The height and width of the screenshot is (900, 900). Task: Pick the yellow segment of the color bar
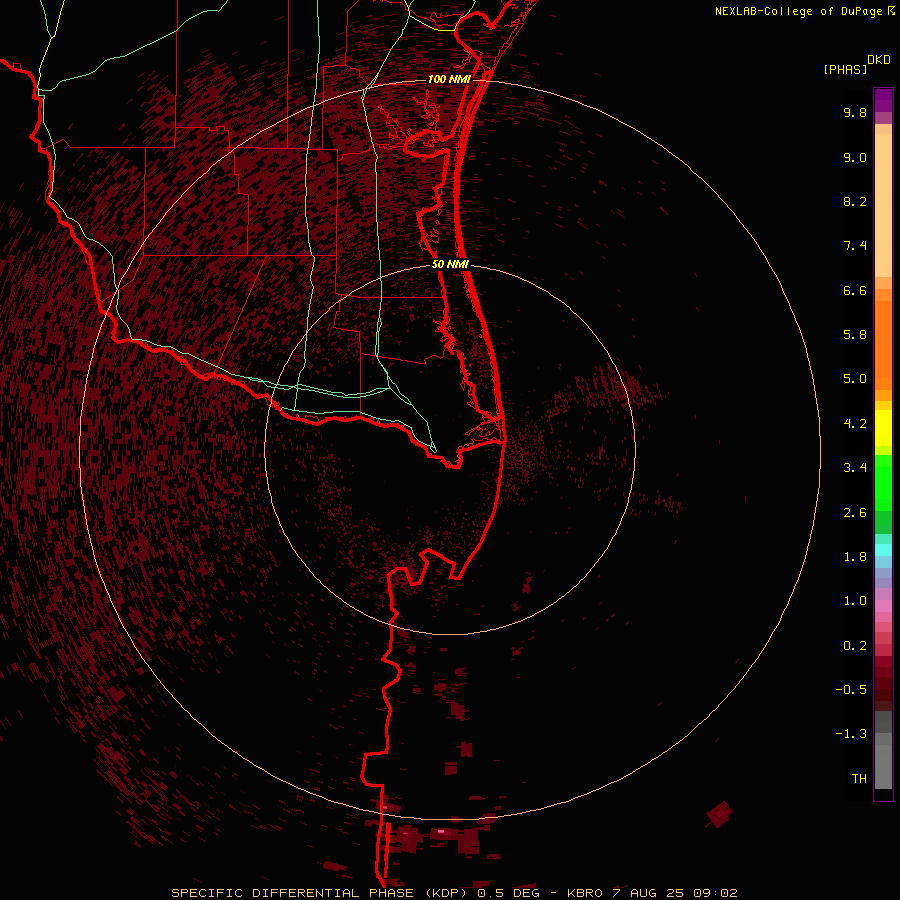point(883,428)
